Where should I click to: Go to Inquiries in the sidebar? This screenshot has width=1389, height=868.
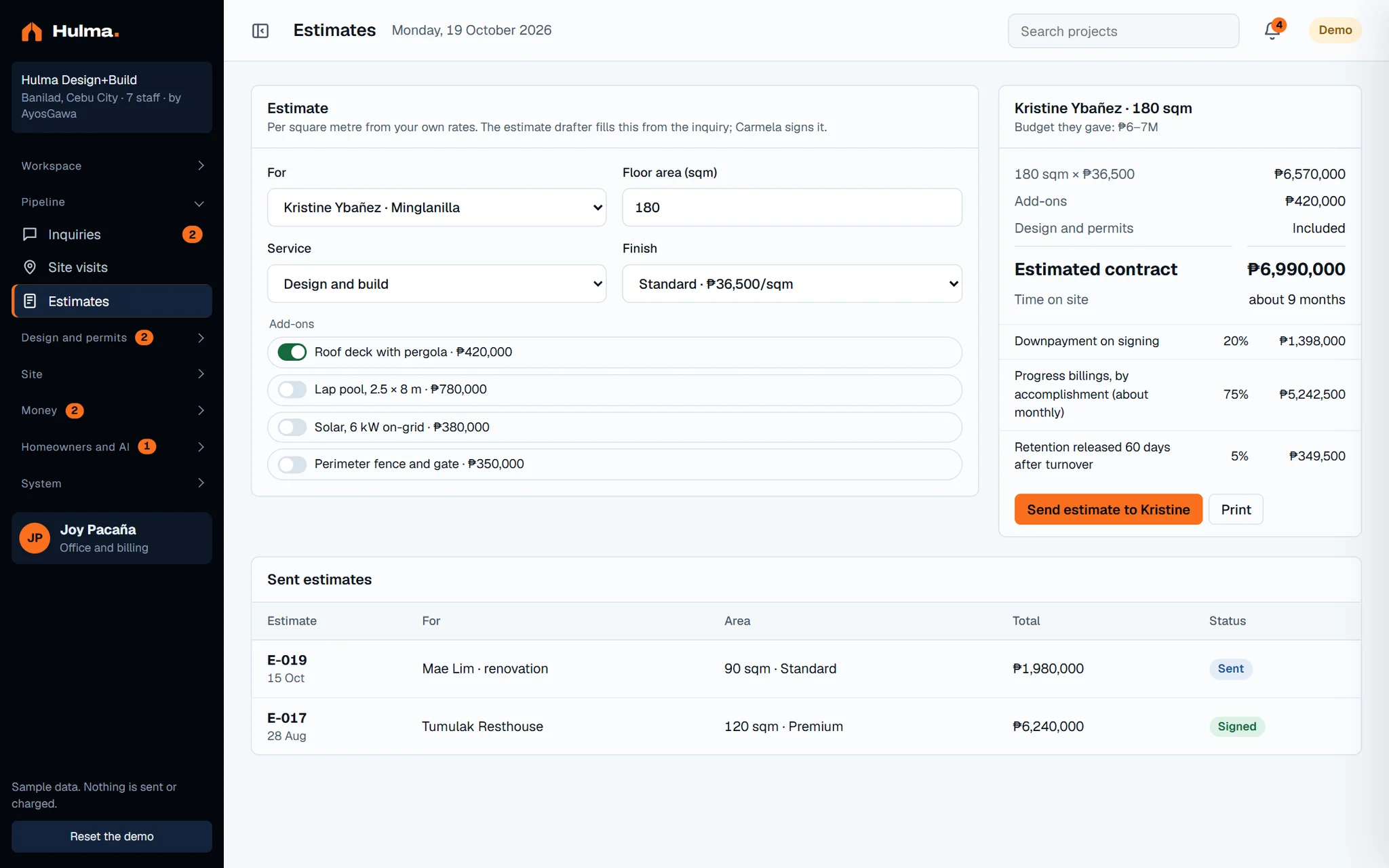(112, 235)
